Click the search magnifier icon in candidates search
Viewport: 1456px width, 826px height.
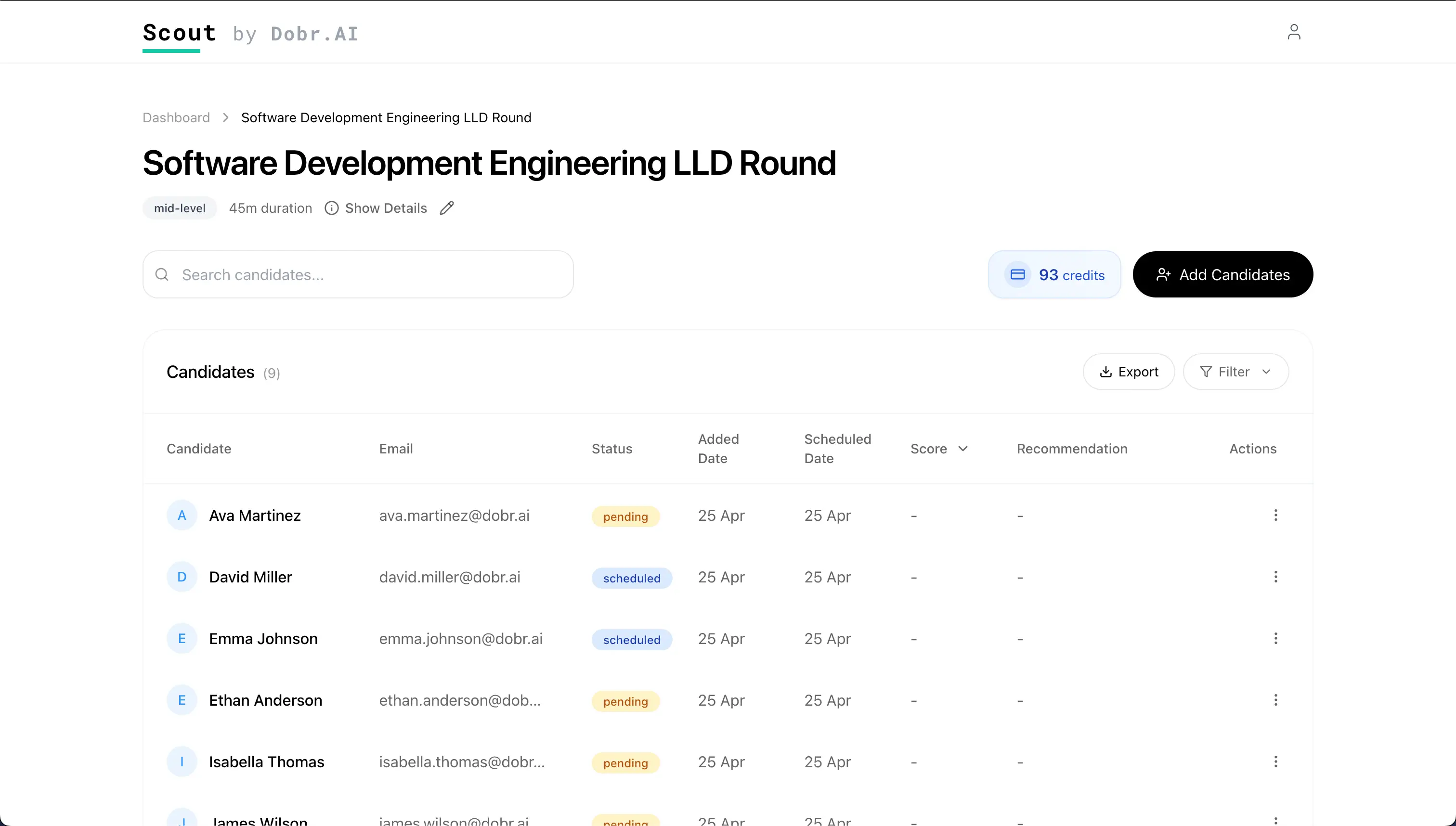pos(162,274)
